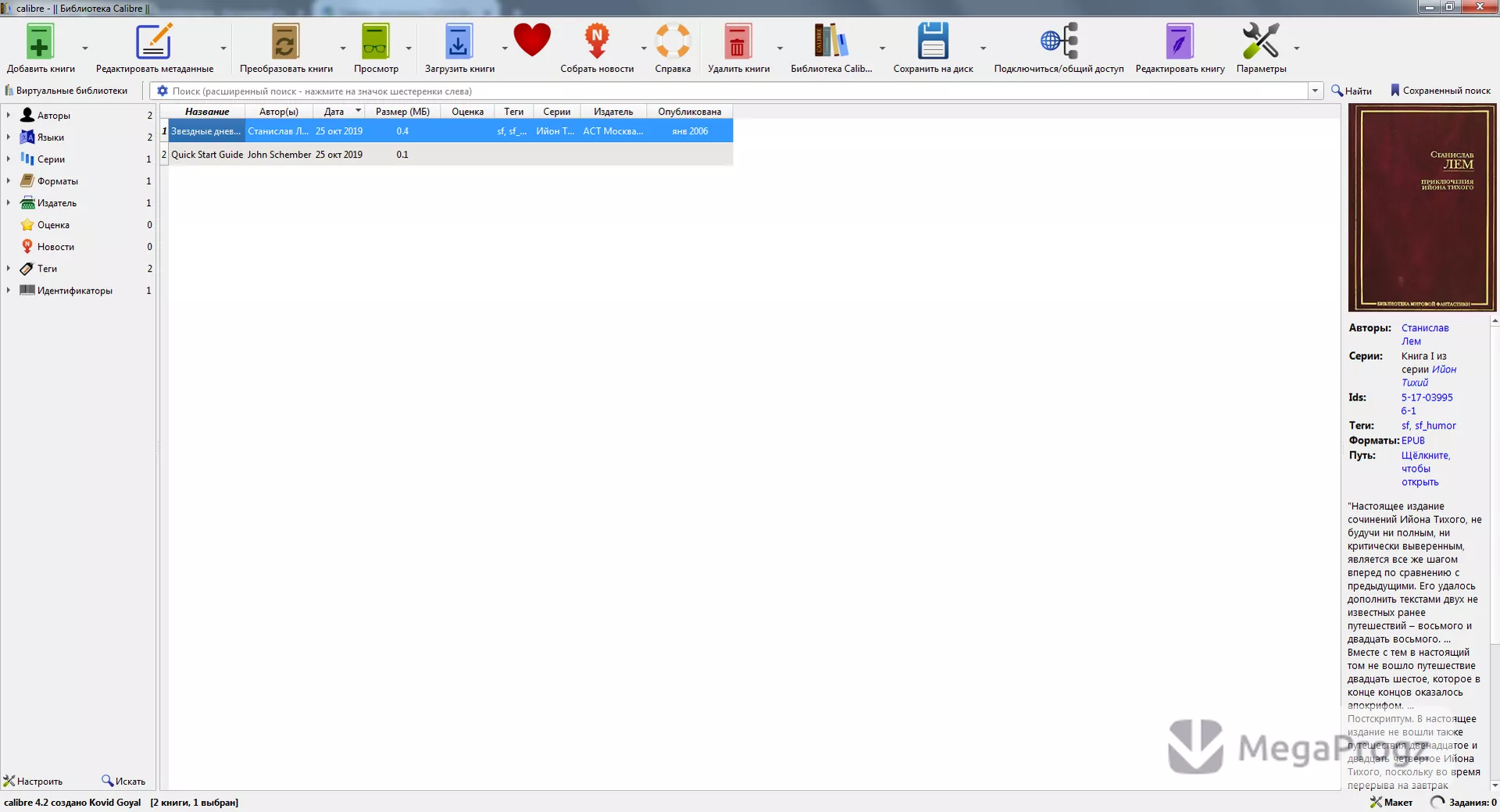Click the Connect/share icon

pos(1059,41)
